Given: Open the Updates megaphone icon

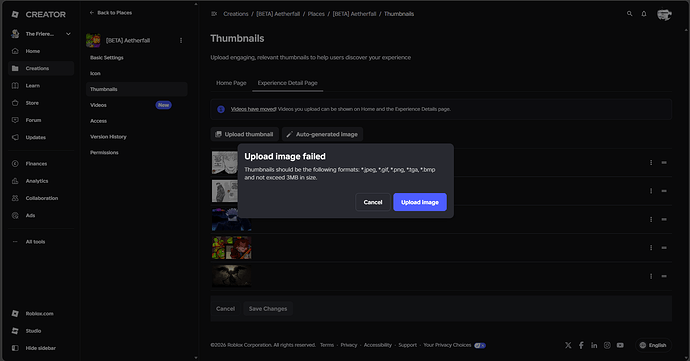Looking at the screenshot, I should [15, 137].
